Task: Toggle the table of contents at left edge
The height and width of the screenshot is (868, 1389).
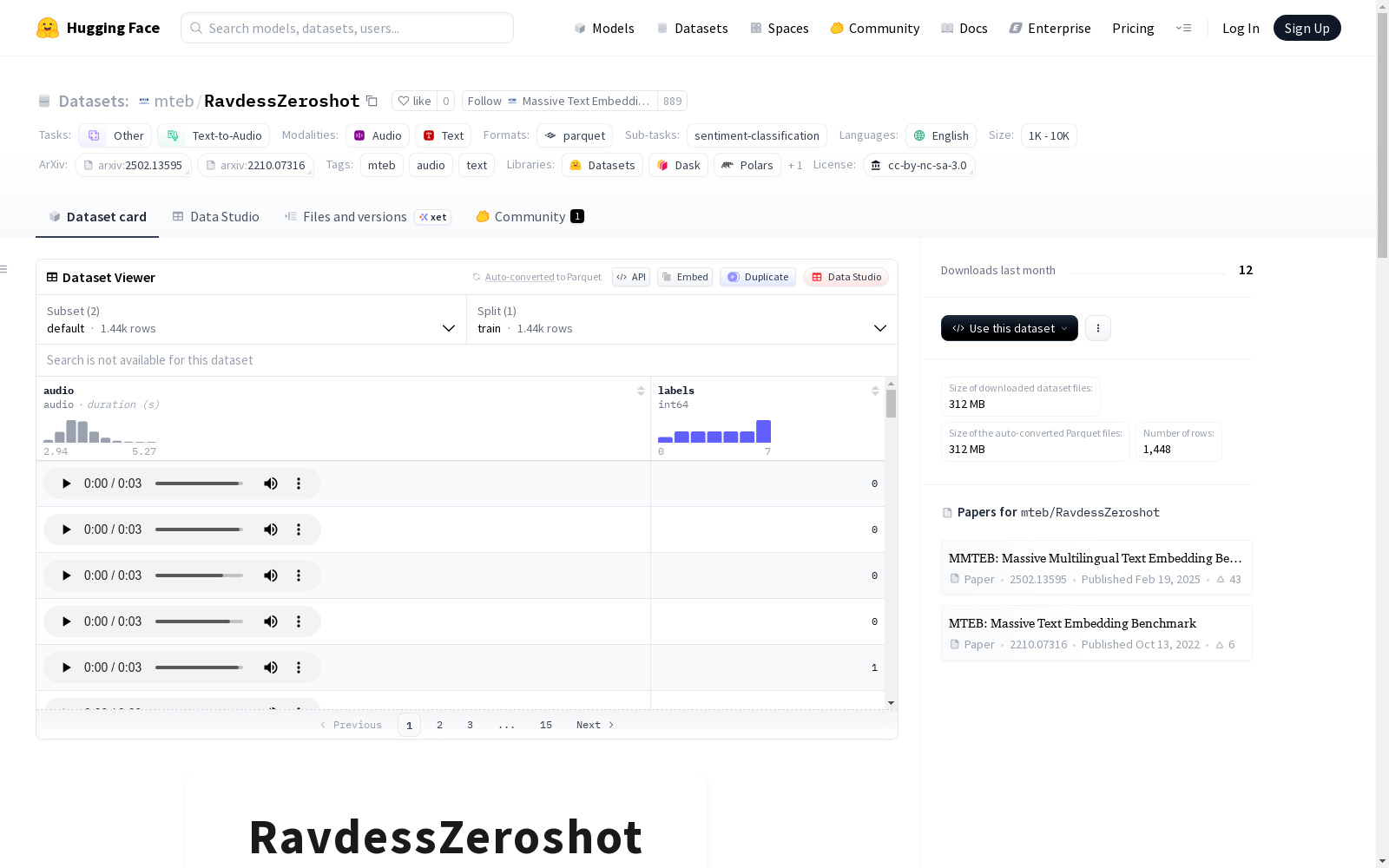Action: [4, 269]
